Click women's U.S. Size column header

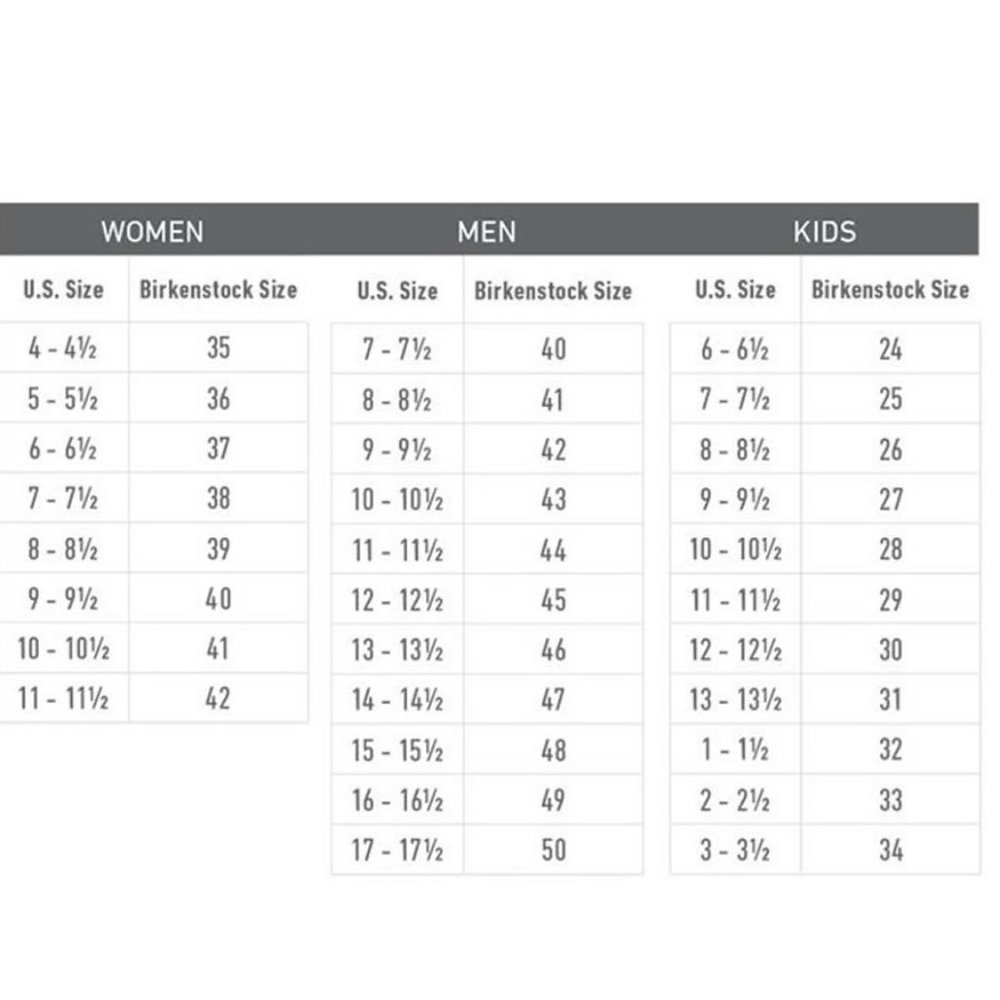[63, 290]
